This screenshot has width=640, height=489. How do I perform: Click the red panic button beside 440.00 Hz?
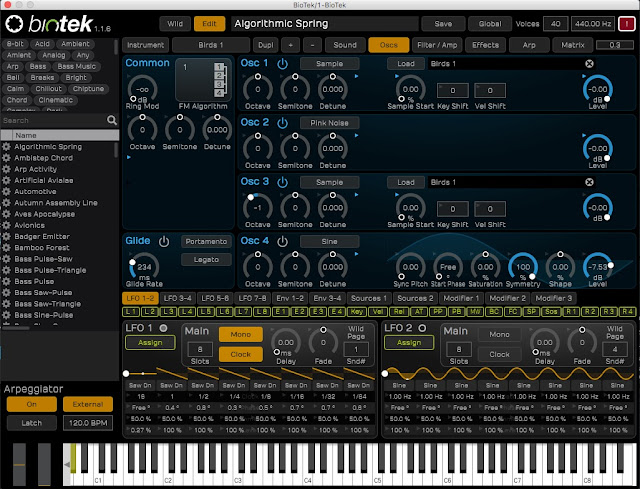(626, 24)
